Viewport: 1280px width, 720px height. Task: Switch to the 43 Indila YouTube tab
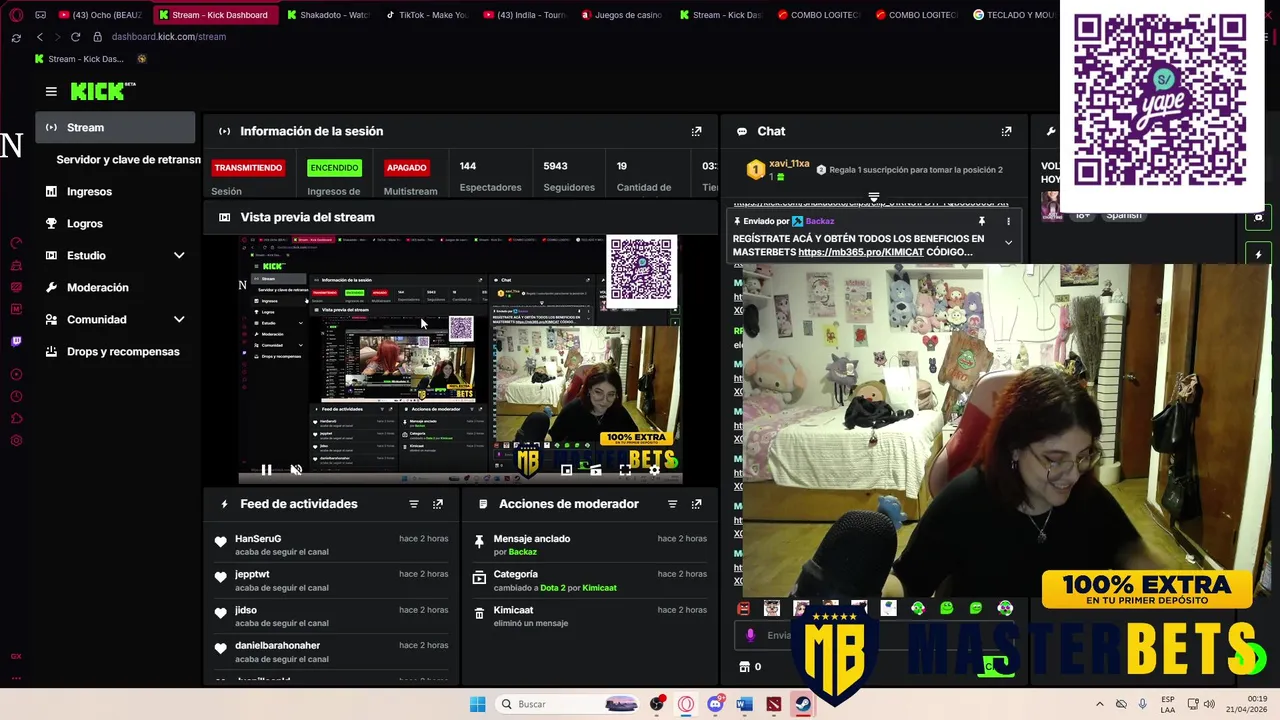(523, 15)
